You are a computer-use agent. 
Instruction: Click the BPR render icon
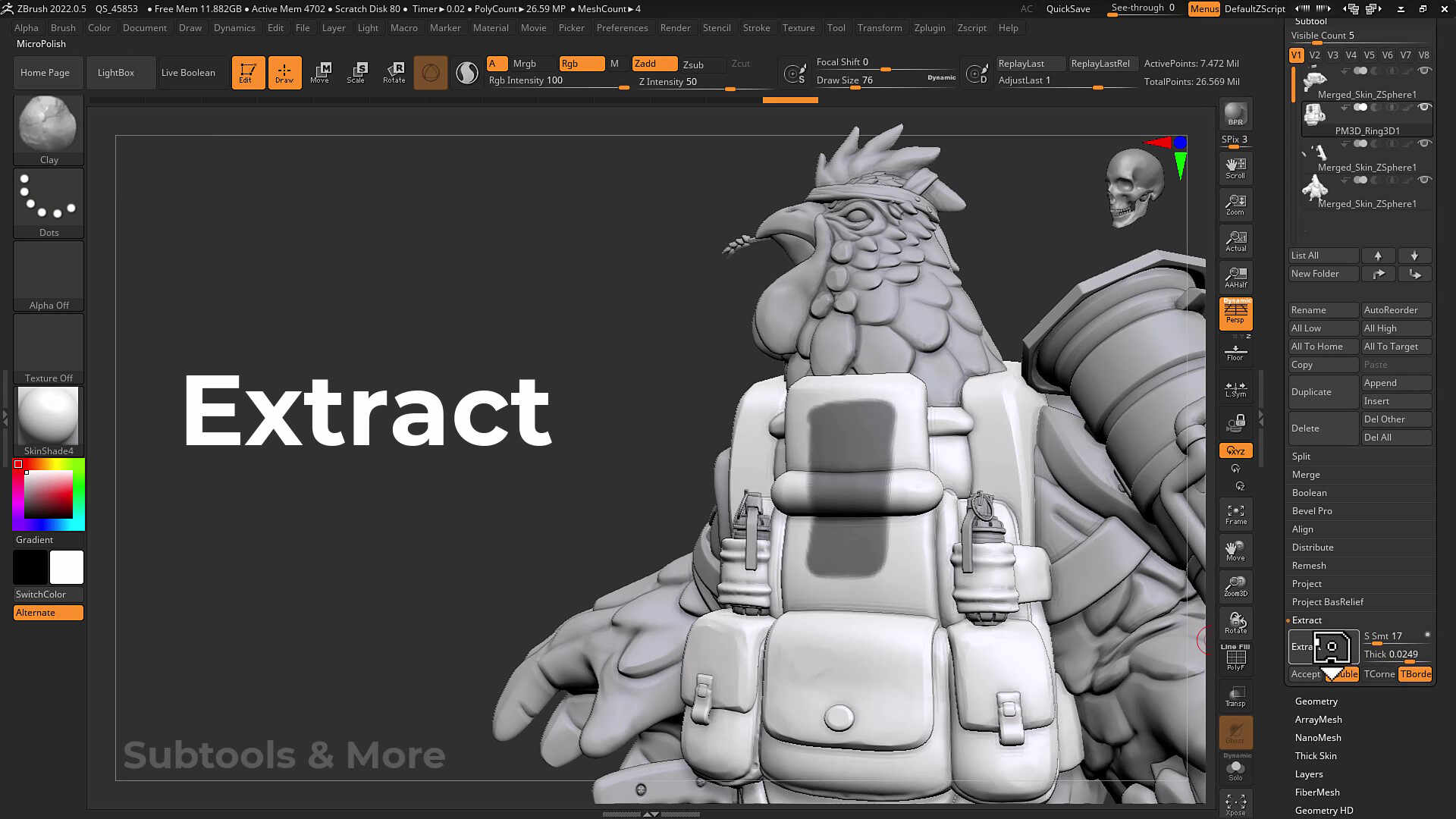[x=1235, y=114]
